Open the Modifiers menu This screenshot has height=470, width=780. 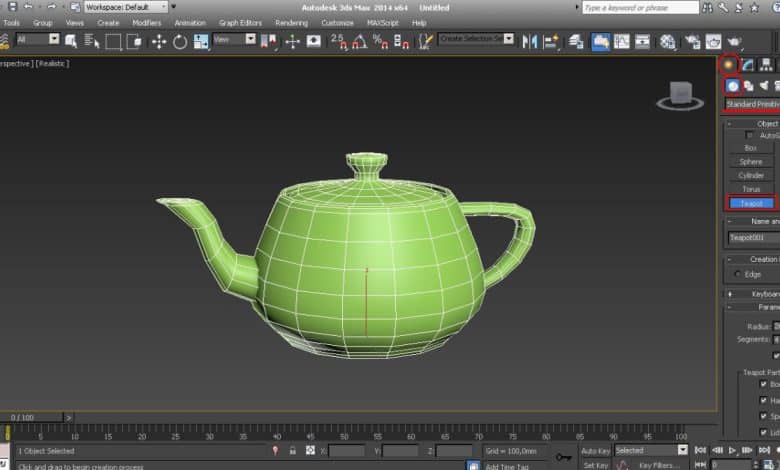(x=147, y=23)
